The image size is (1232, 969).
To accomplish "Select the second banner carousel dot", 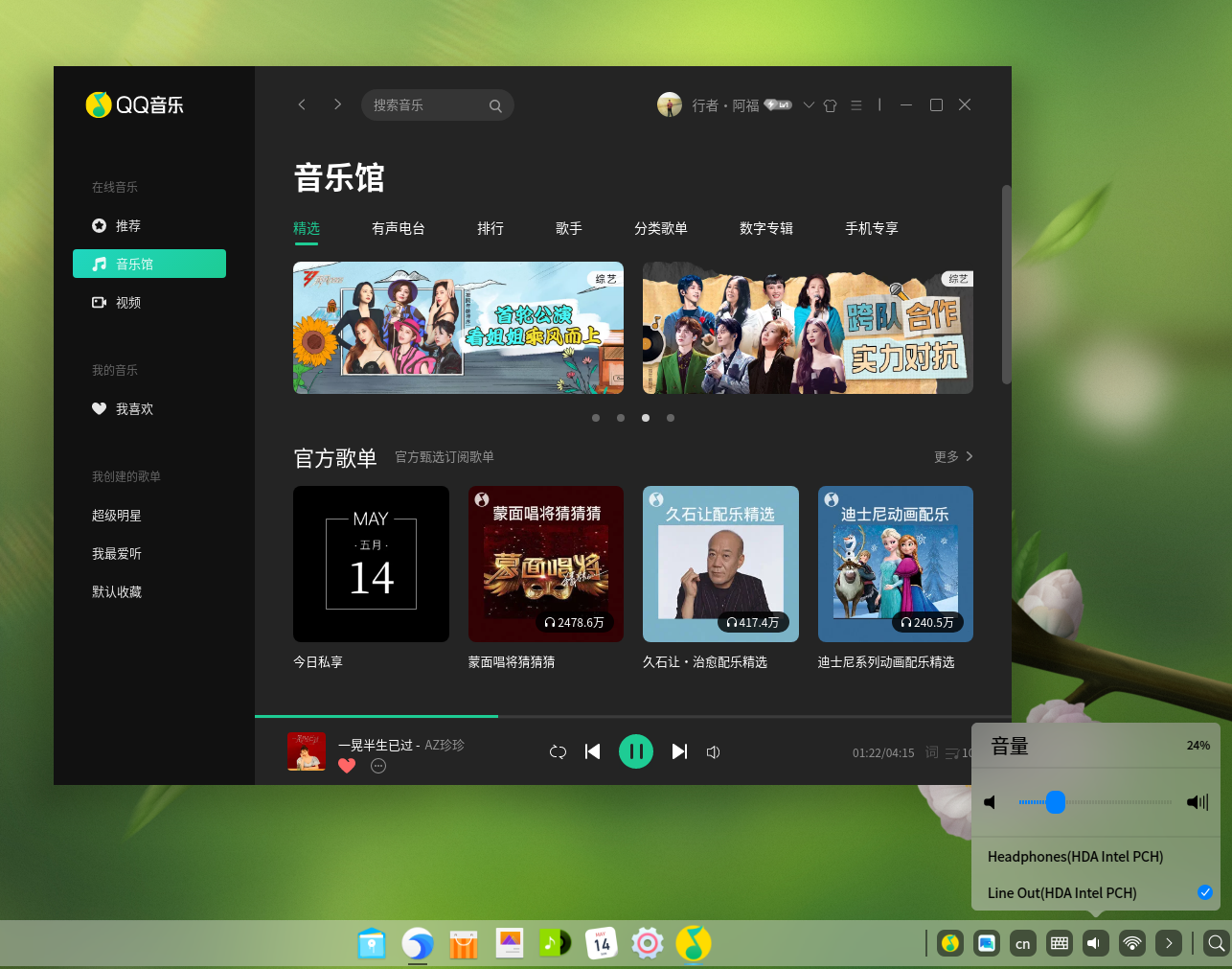I will 621,418.
